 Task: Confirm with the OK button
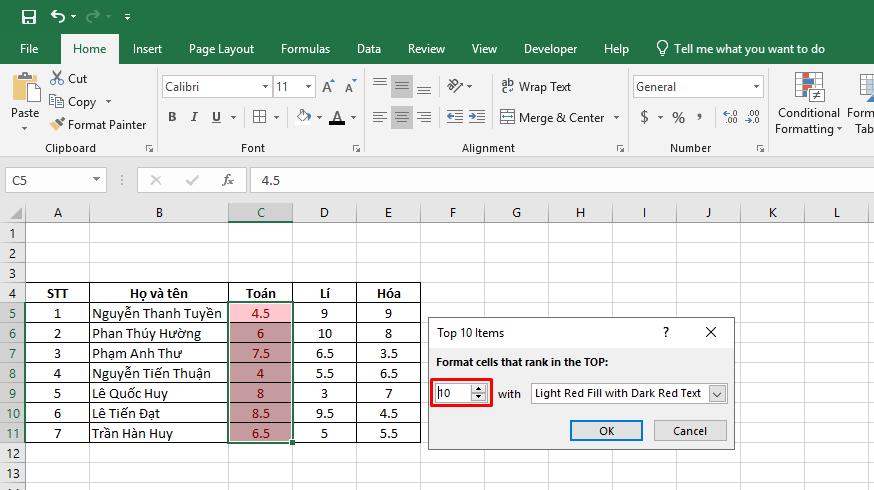(x=606, y=430)
